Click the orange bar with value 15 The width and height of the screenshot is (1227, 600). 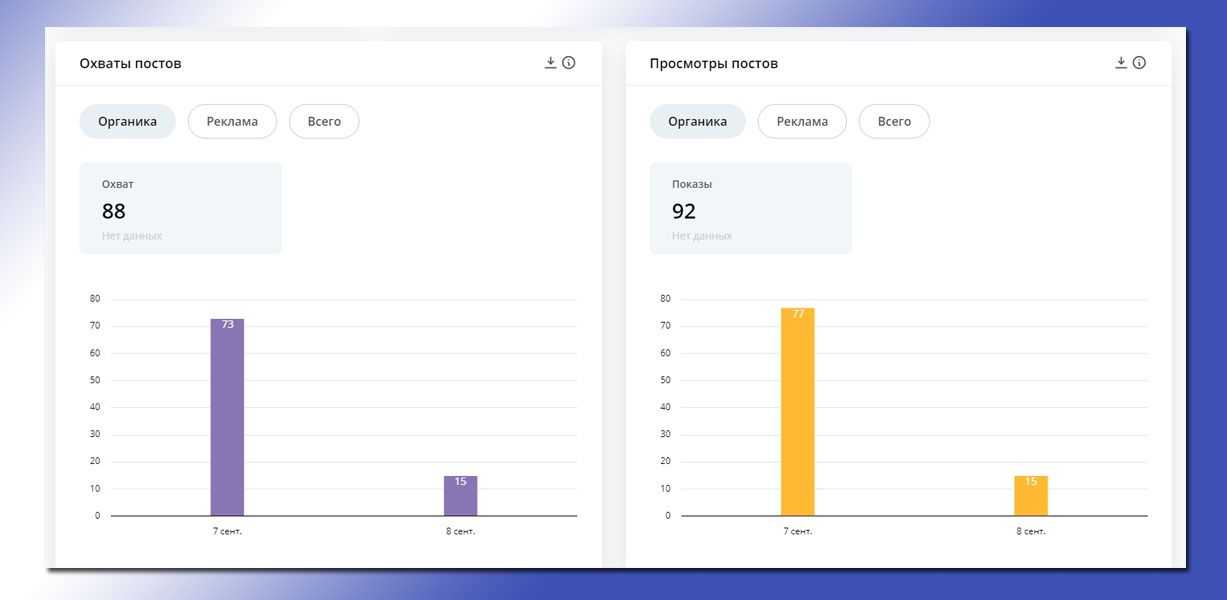(1031, 496)
